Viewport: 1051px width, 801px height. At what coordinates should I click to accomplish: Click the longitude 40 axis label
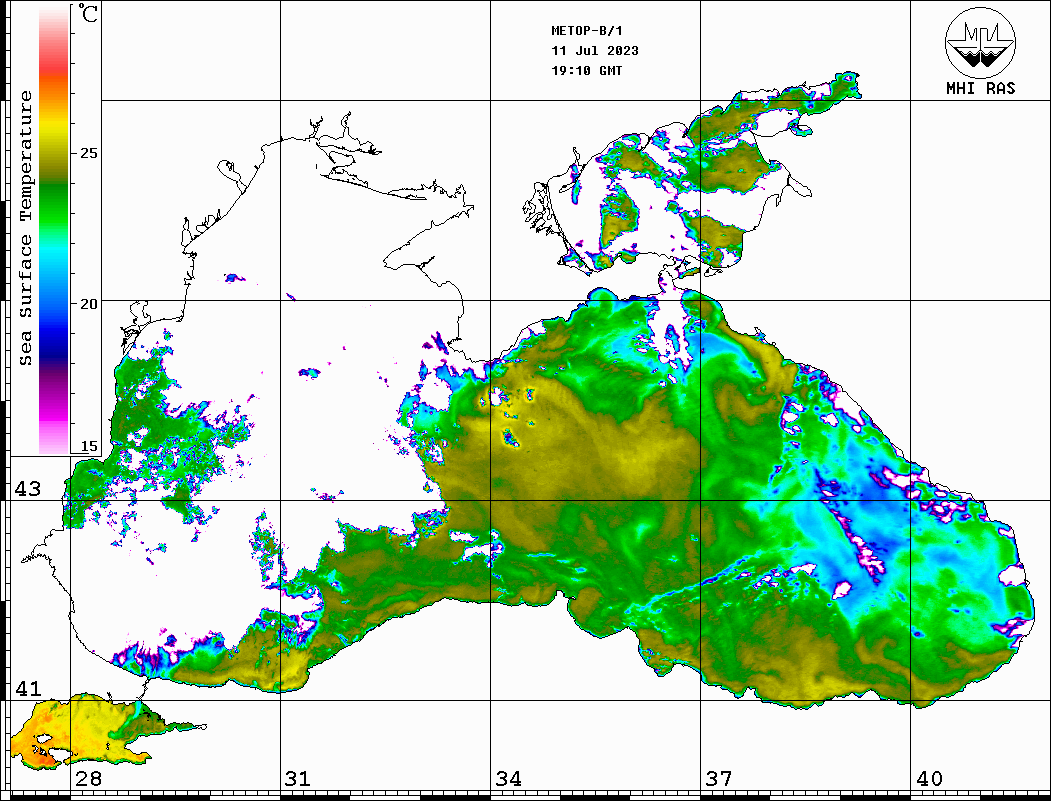tap(929, 778)
